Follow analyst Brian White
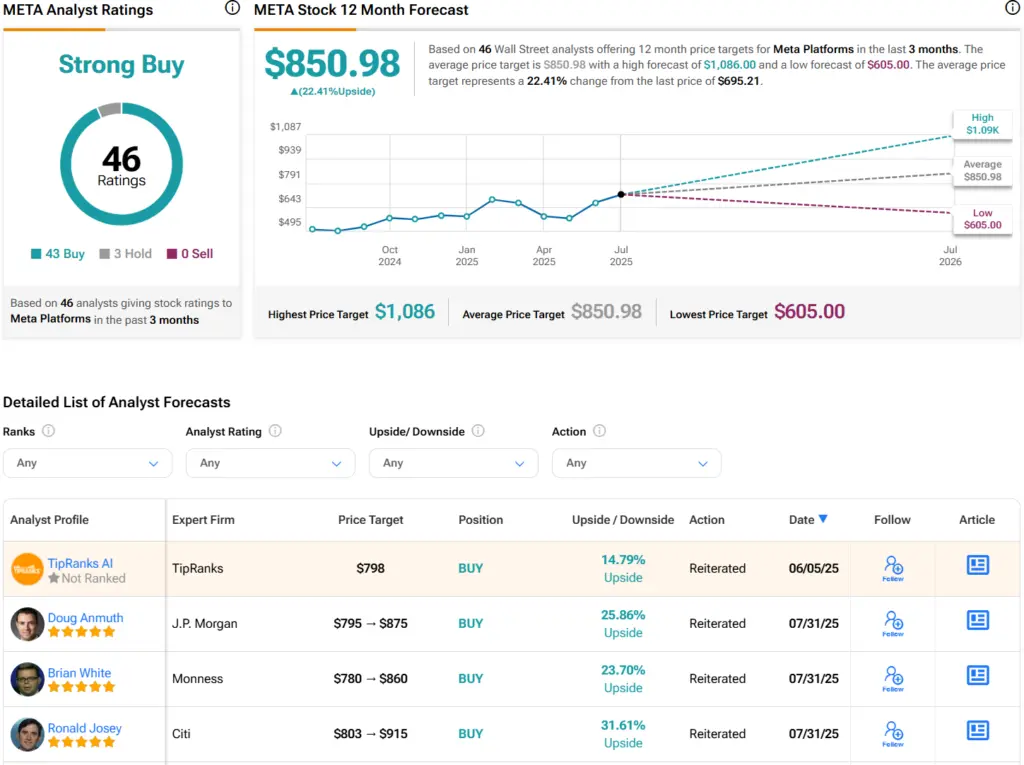The height and width of the screenshot is (765, 1024). pos(893,678)
